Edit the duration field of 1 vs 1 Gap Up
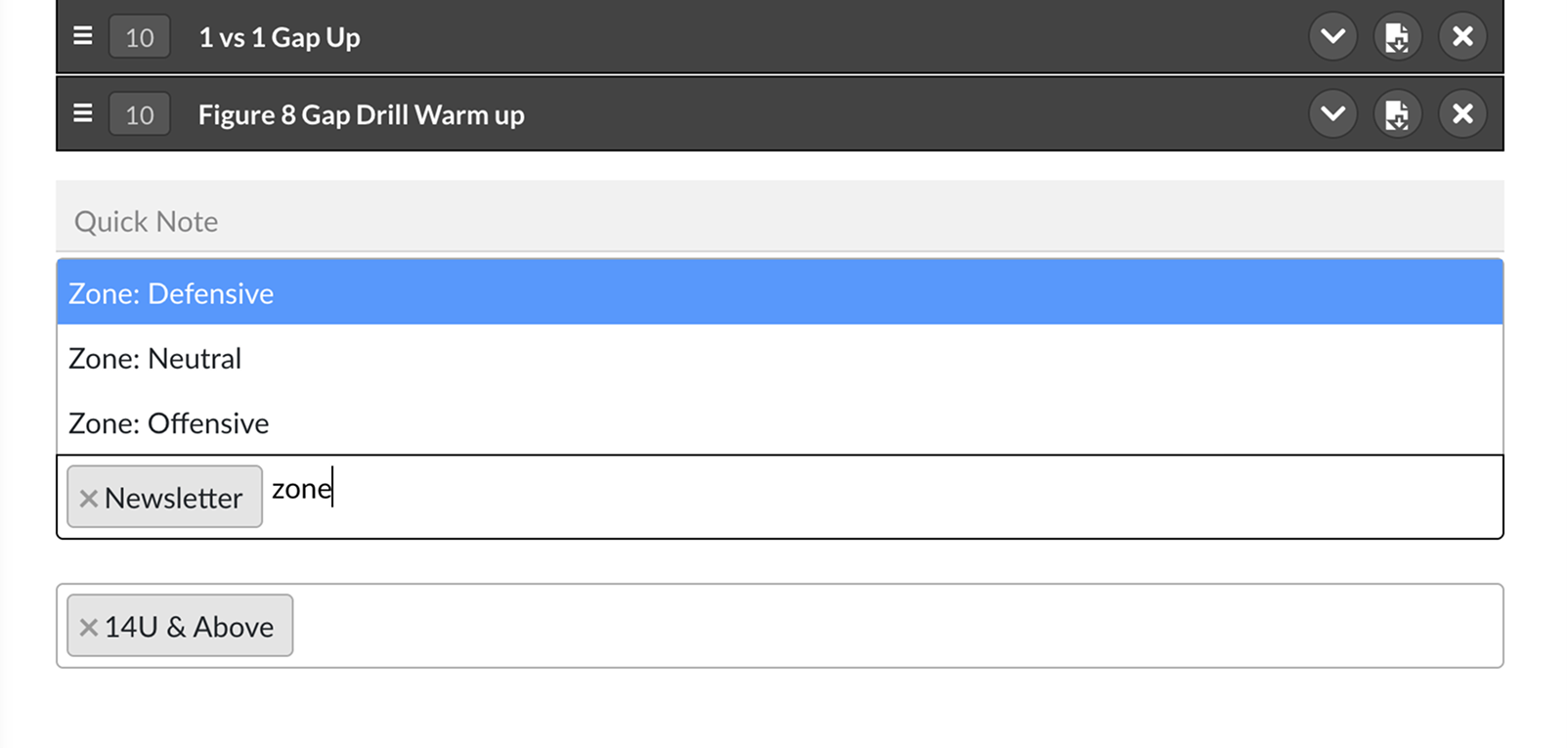1568x748 pixels. coord(140,37)
